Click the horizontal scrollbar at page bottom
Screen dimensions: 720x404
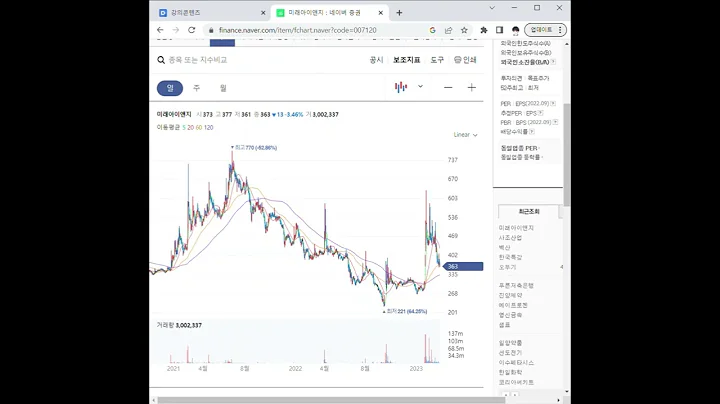click(x=332, y=400)
